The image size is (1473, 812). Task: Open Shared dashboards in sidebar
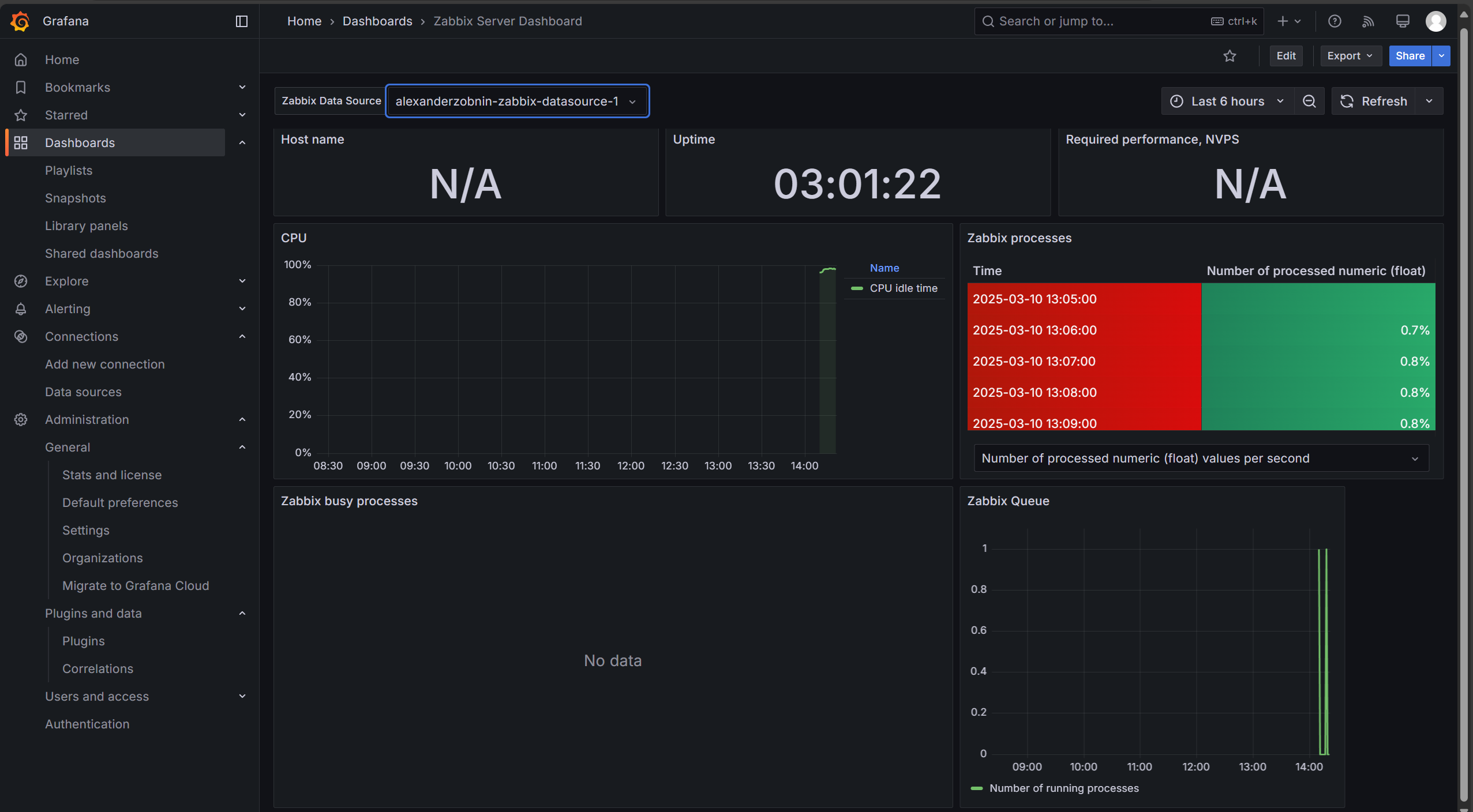pyautogui.click(x=102, y=253)
